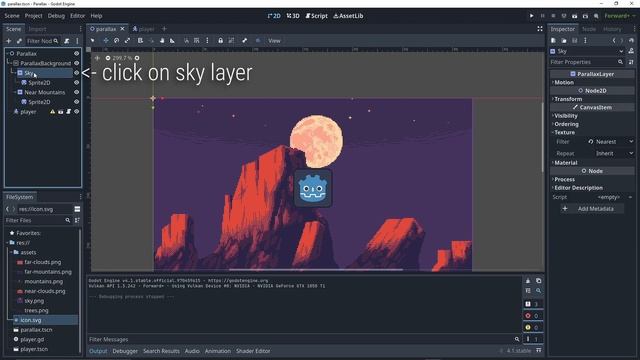
Task: Create a new resource in Inspector
Action: tap(553, 40)
